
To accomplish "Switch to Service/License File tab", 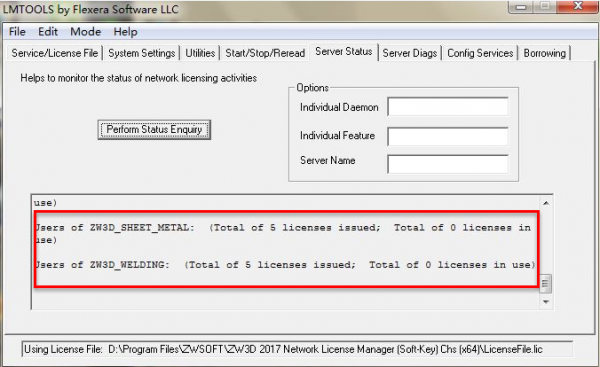I will click(55, 53).
